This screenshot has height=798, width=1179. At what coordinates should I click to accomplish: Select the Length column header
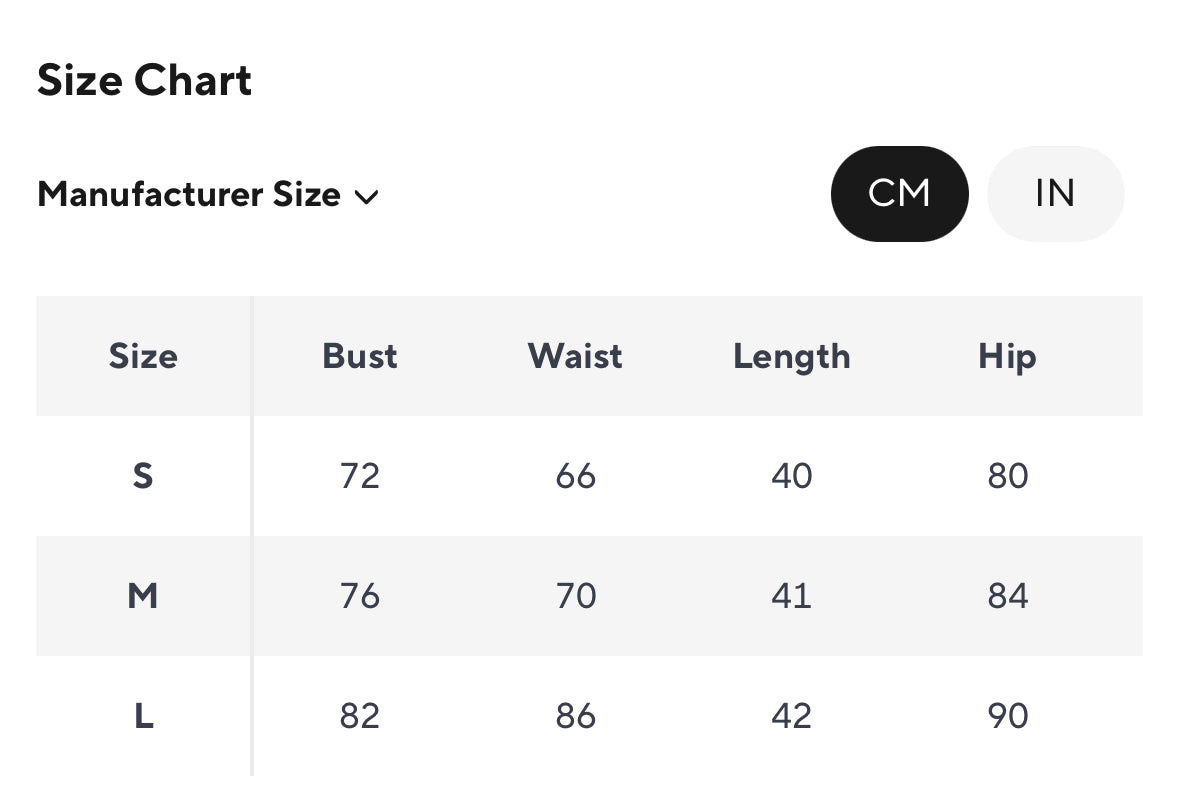792,357
